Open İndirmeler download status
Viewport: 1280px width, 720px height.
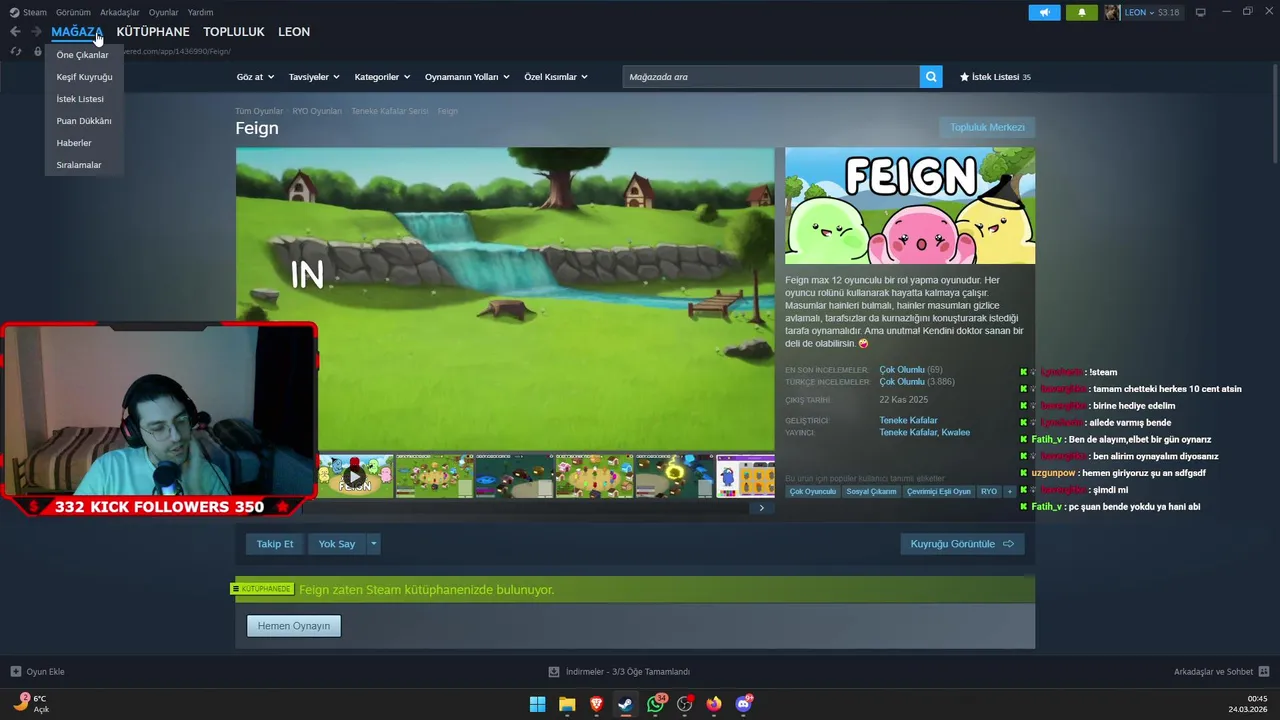[619, 672]
